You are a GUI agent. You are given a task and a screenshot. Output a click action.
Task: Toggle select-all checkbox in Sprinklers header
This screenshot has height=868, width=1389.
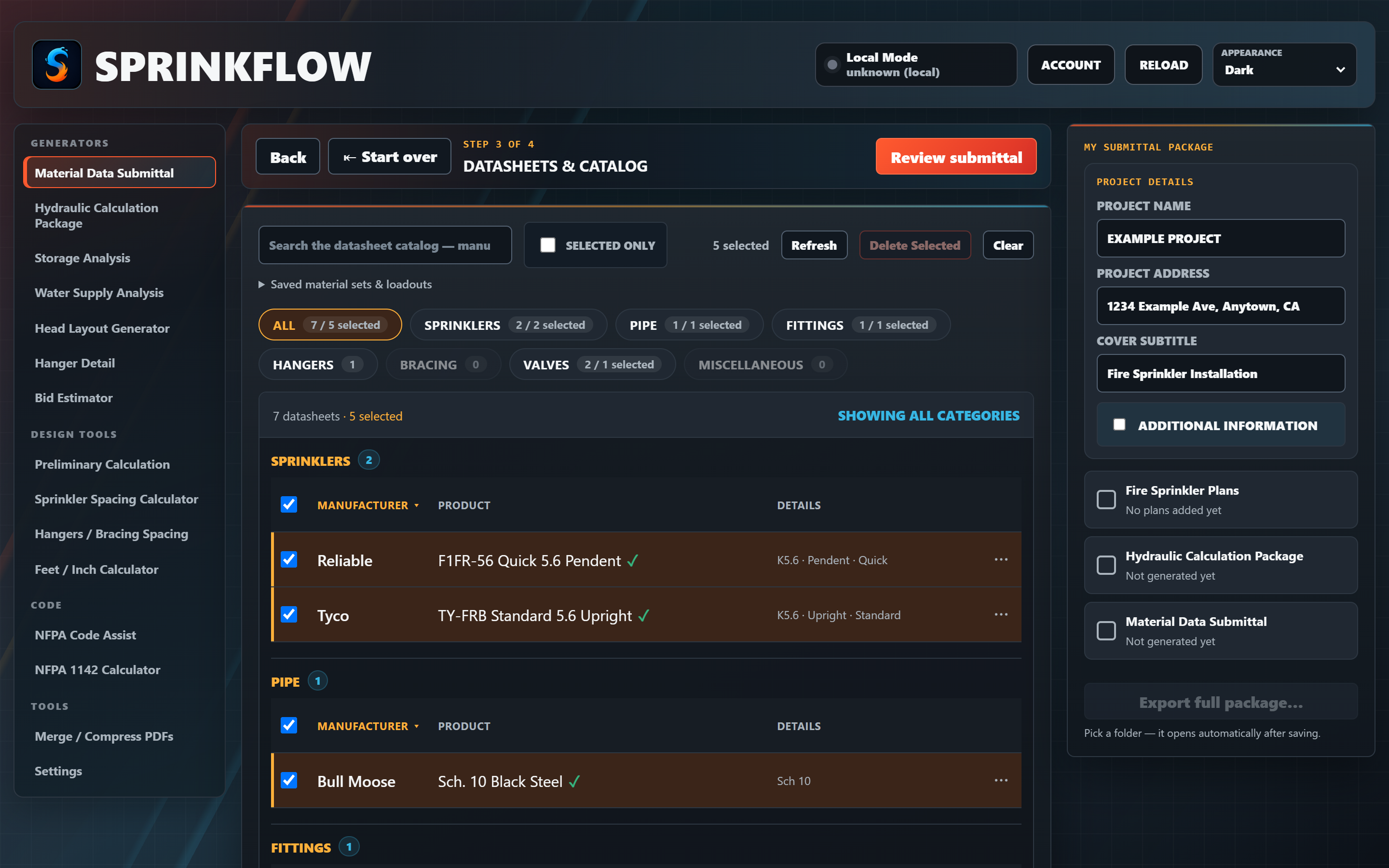pyautogui.click(x=289, y=504)
